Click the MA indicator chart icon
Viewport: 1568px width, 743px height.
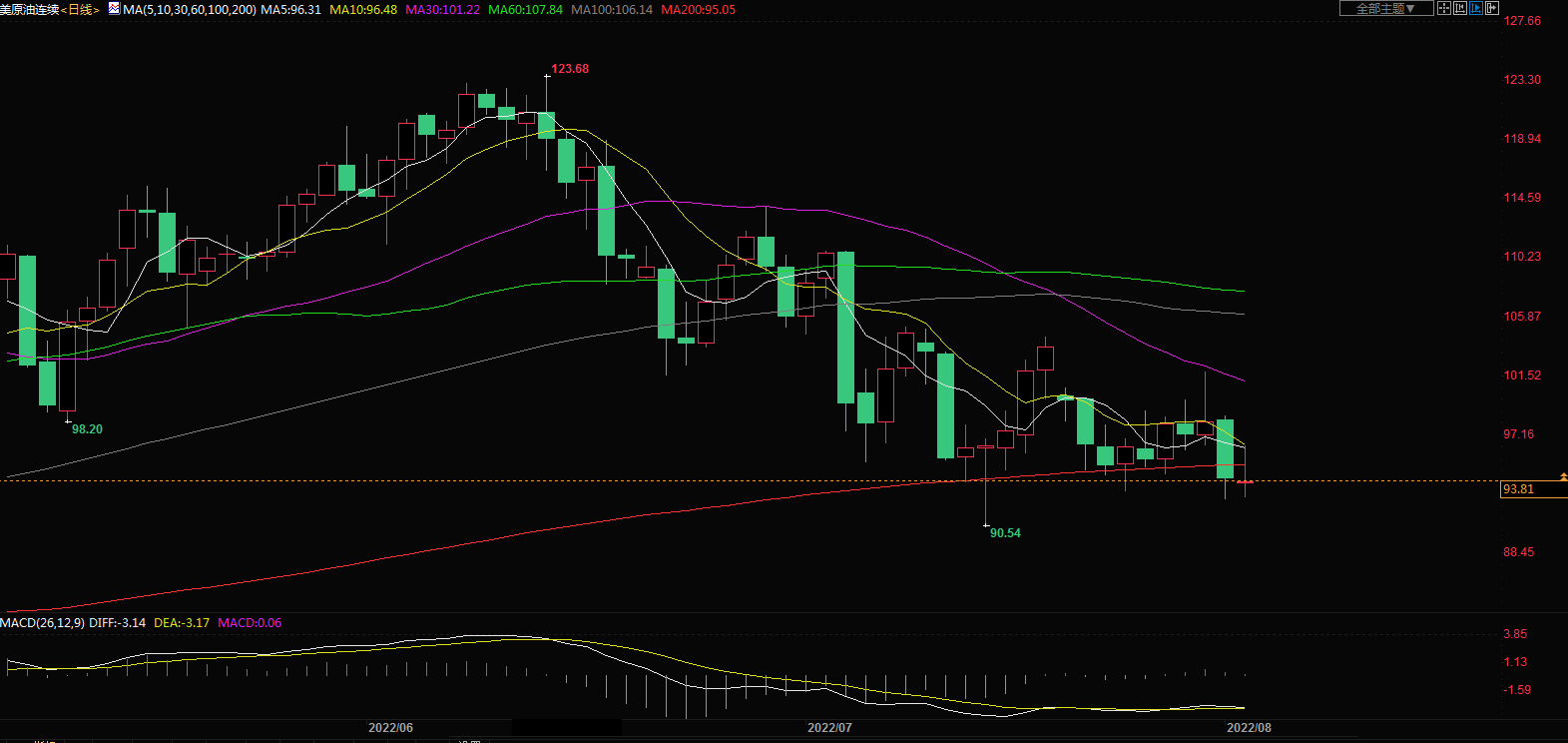pos(114,9)
